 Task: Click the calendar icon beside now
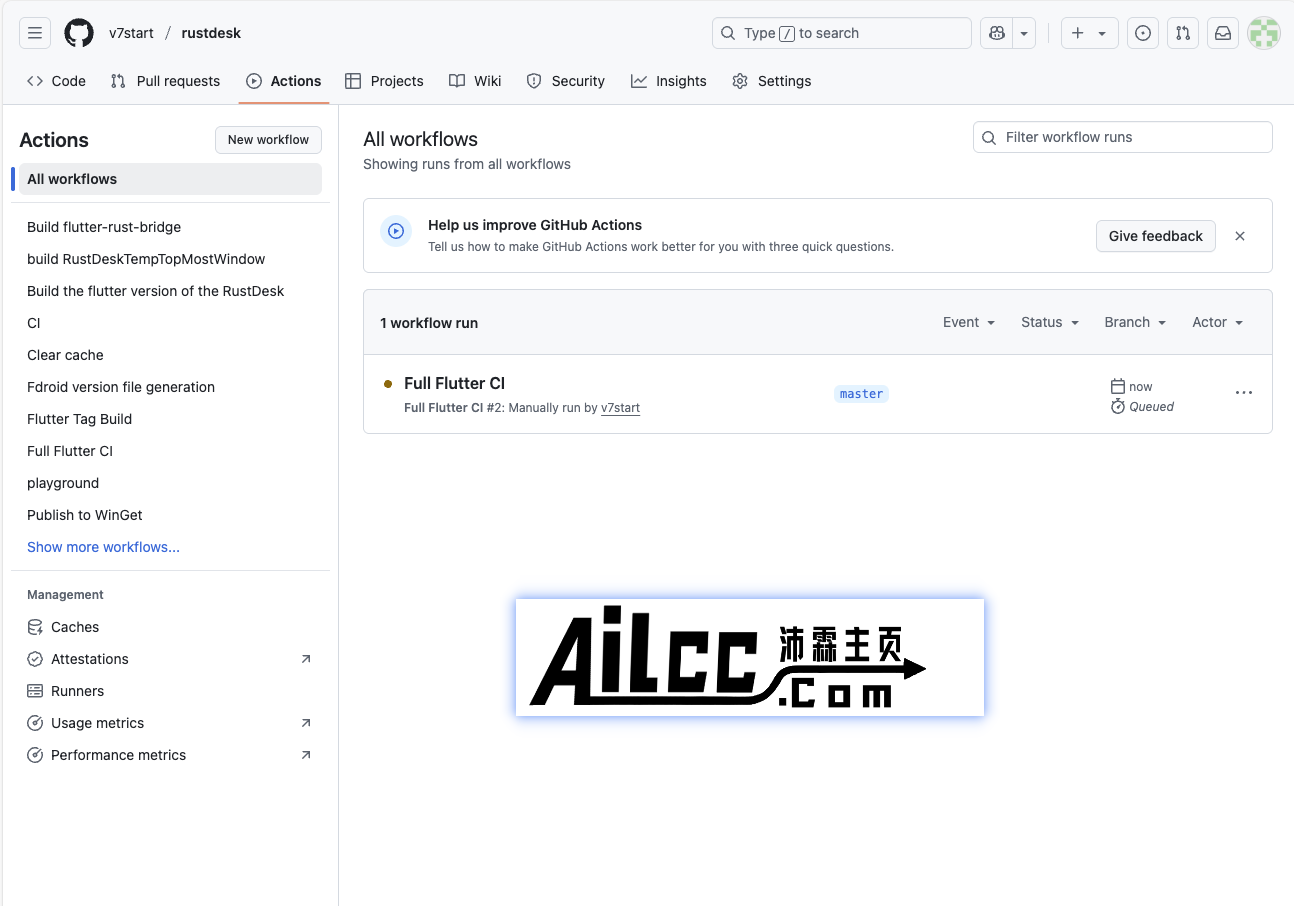[1118, 386]
